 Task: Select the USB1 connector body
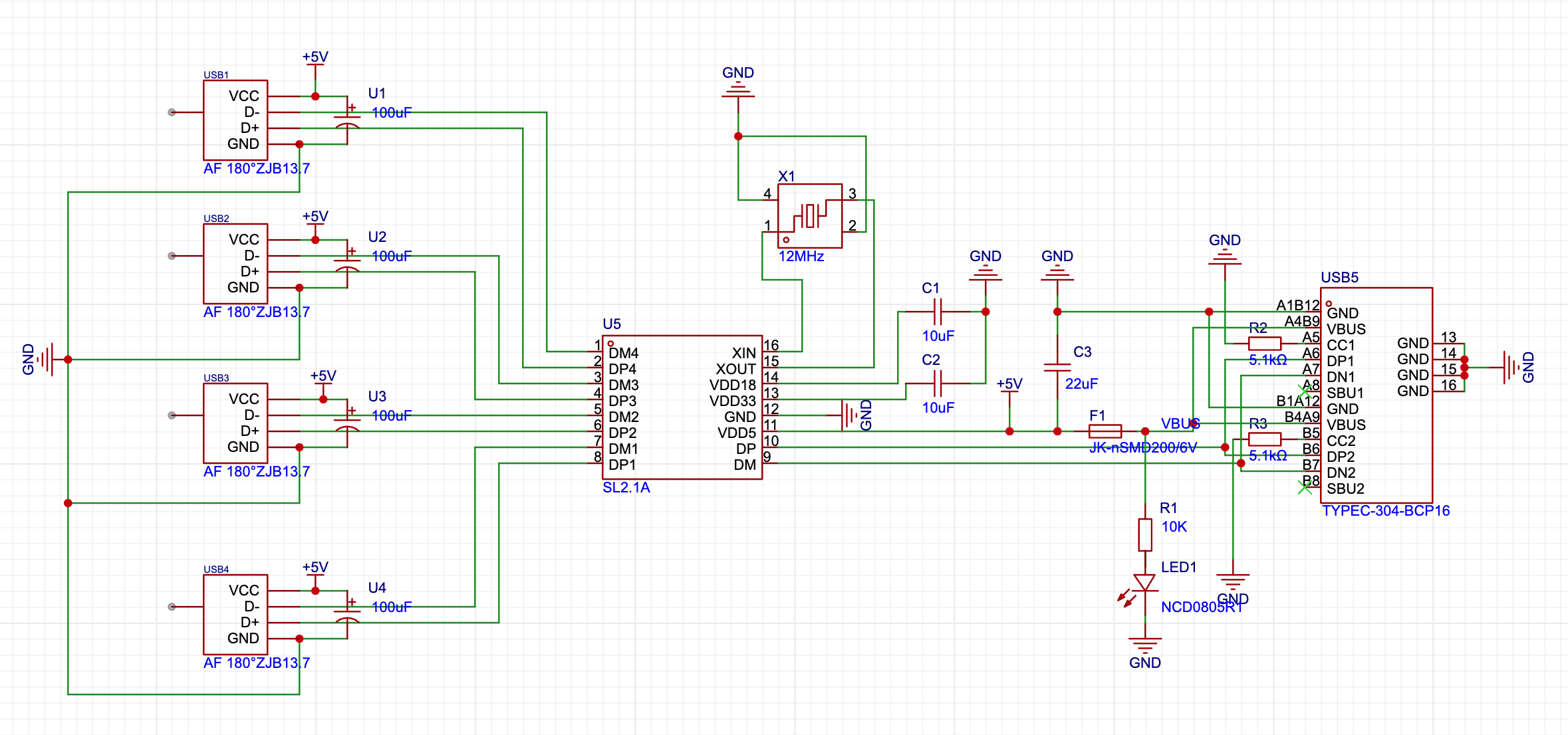235,120
